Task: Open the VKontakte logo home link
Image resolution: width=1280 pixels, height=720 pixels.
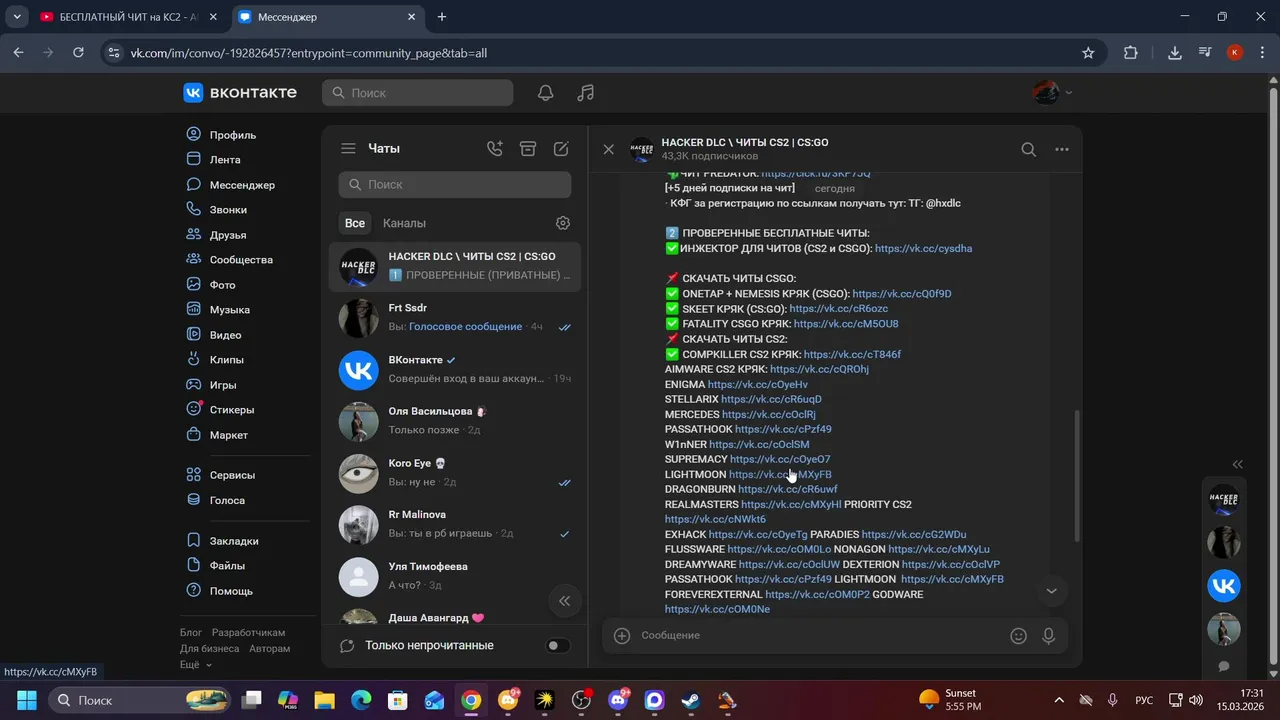Action: tap(240, 93)
